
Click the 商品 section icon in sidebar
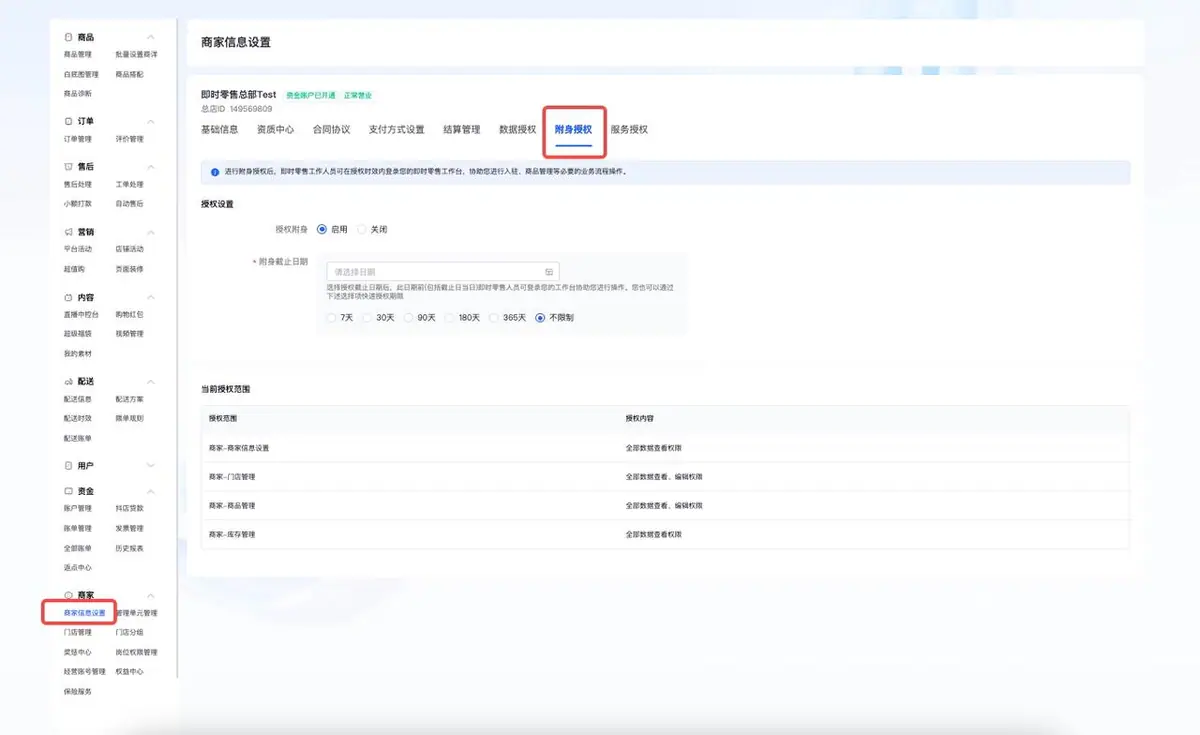tap(68, 37)
